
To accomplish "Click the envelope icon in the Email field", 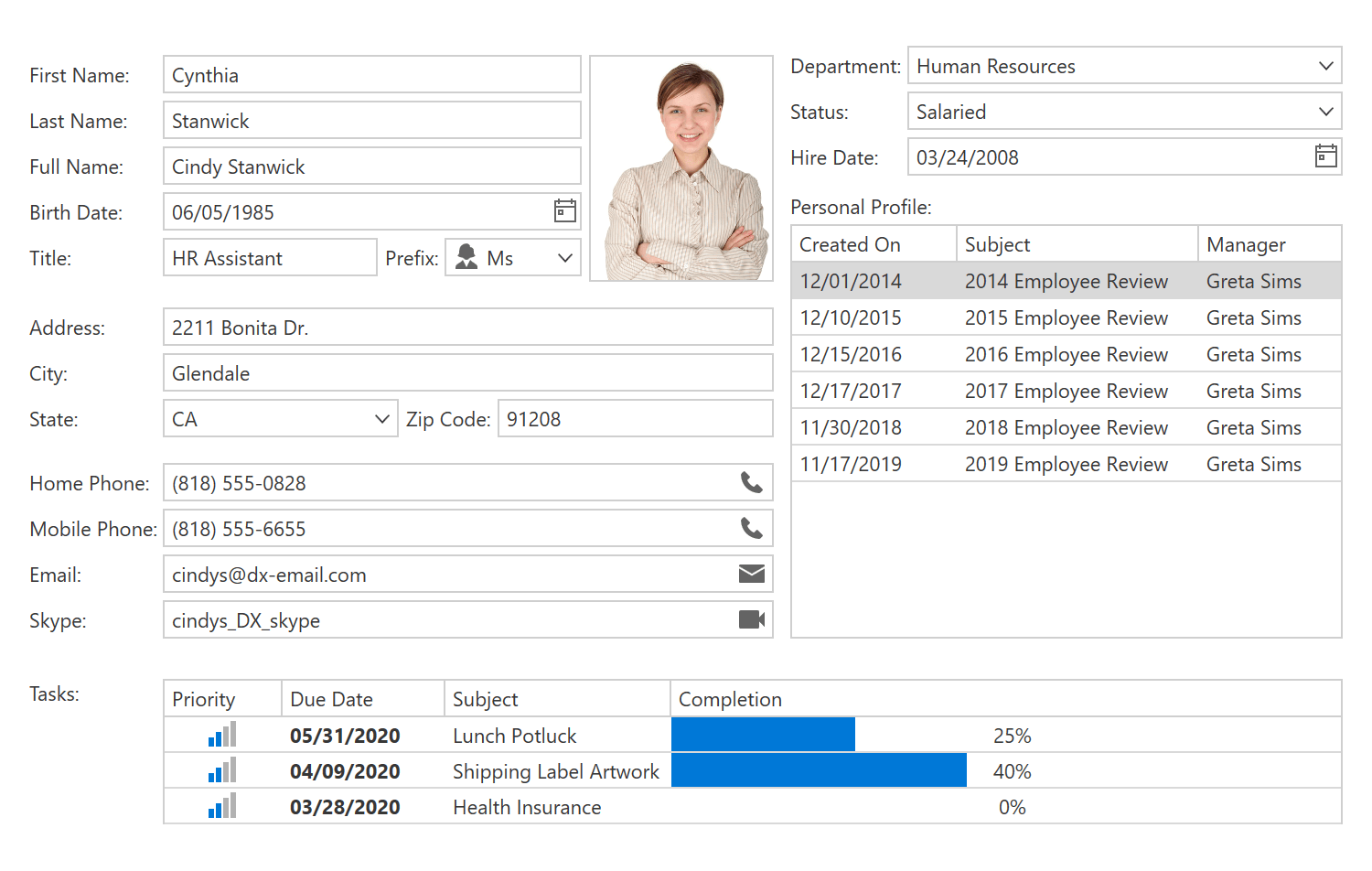I will (x=752, y=574).
